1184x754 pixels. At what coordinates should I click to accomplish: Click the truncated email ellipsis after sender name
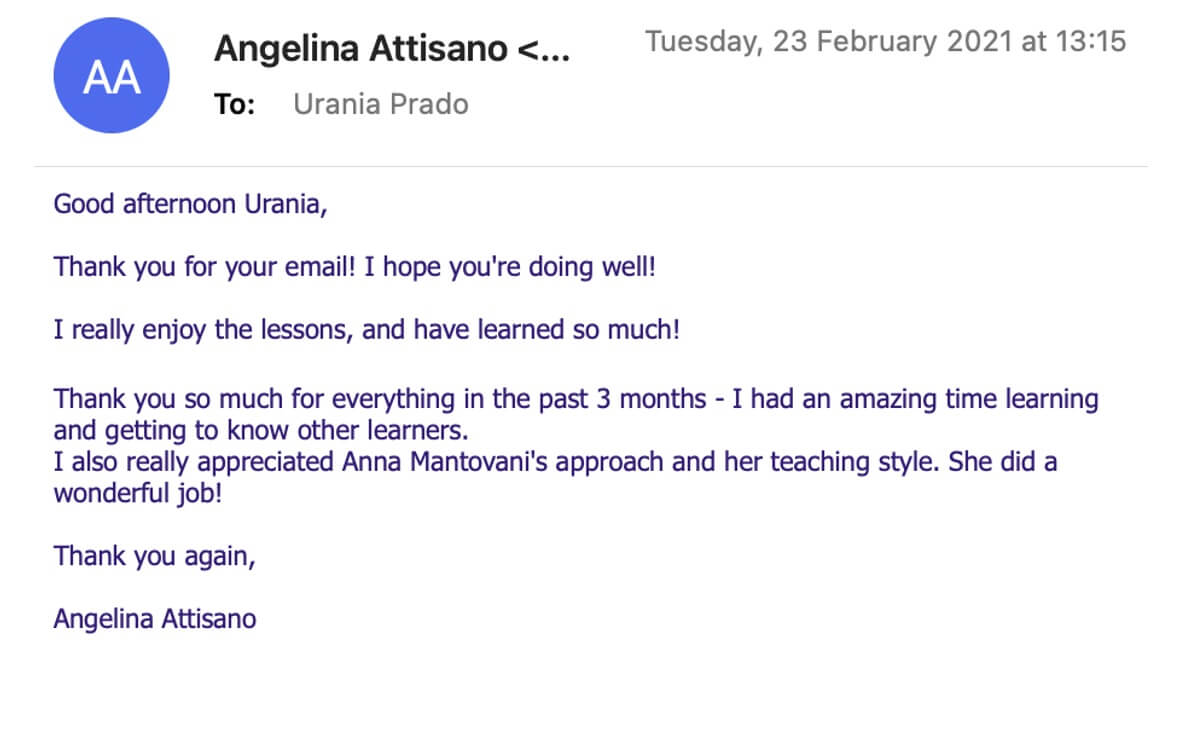(544, 50)
